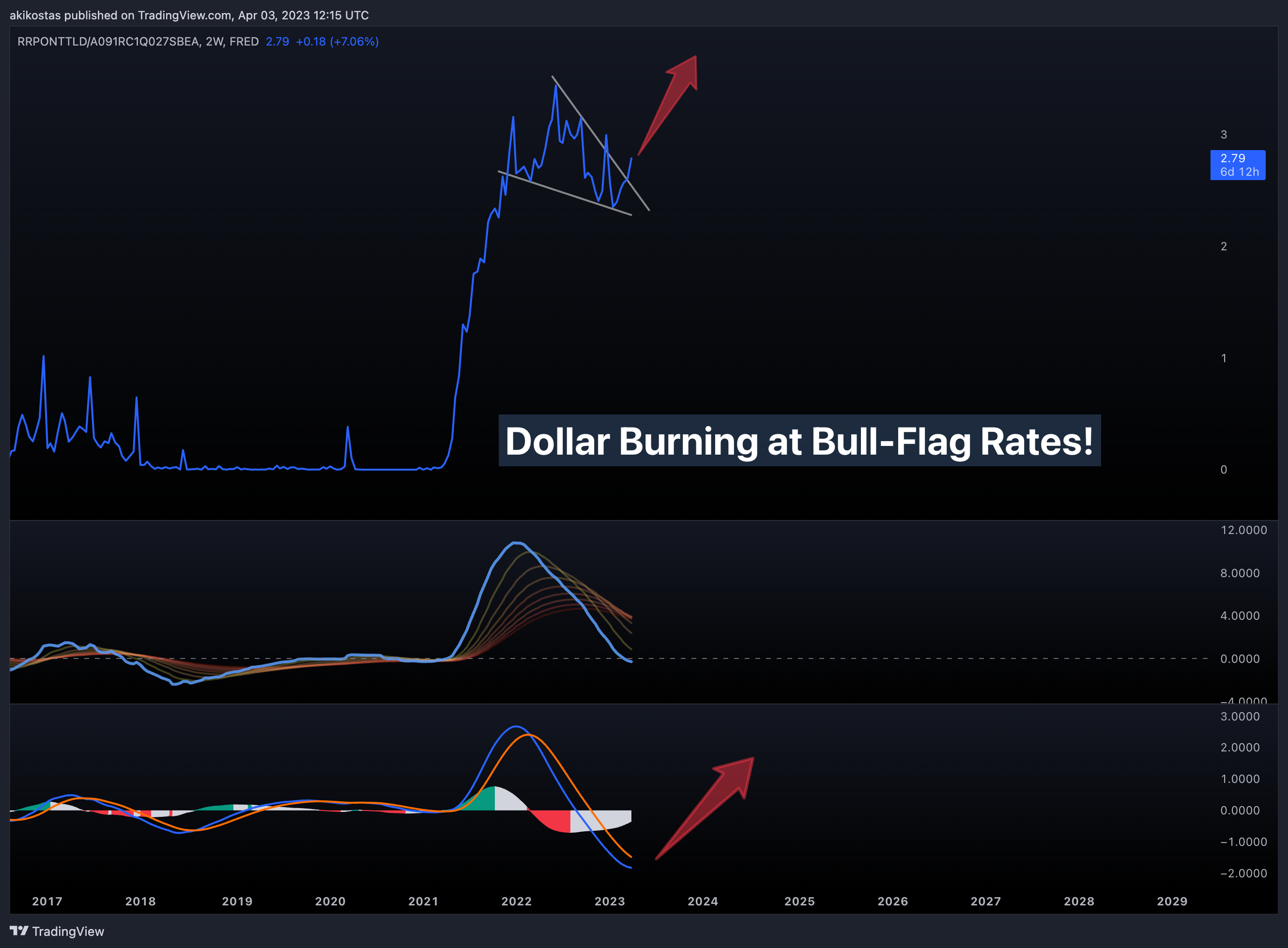
Task: Click the price axis value 1
Action: (1224, 358)
